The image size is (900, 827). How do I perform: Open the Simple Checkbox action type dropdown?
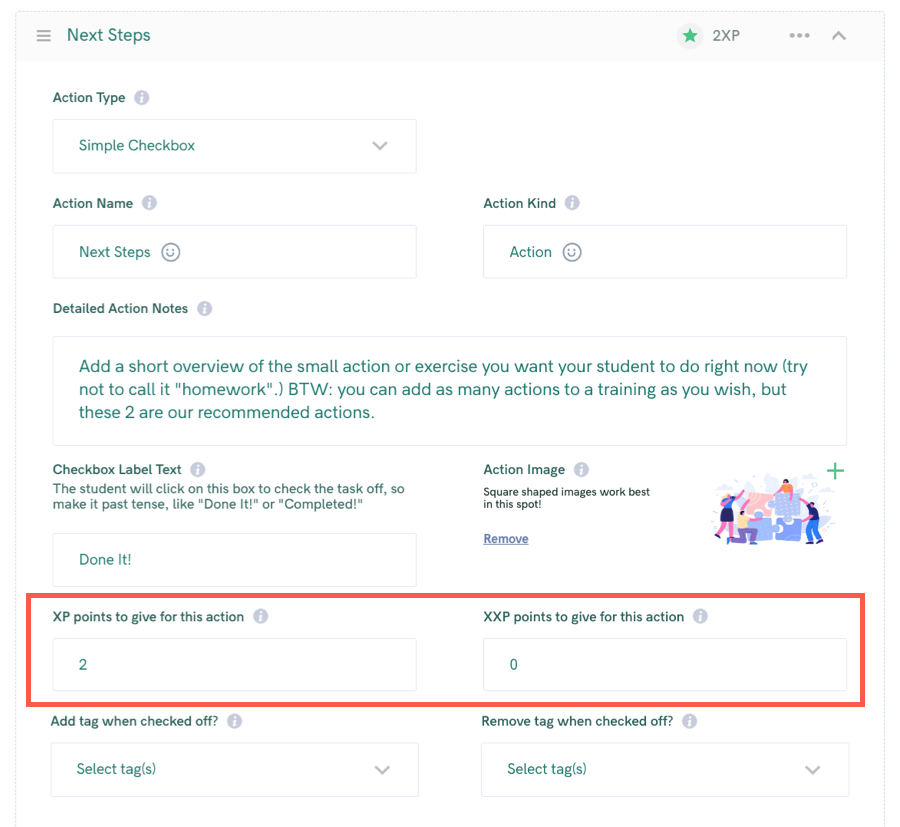click(x=235, y=146)
